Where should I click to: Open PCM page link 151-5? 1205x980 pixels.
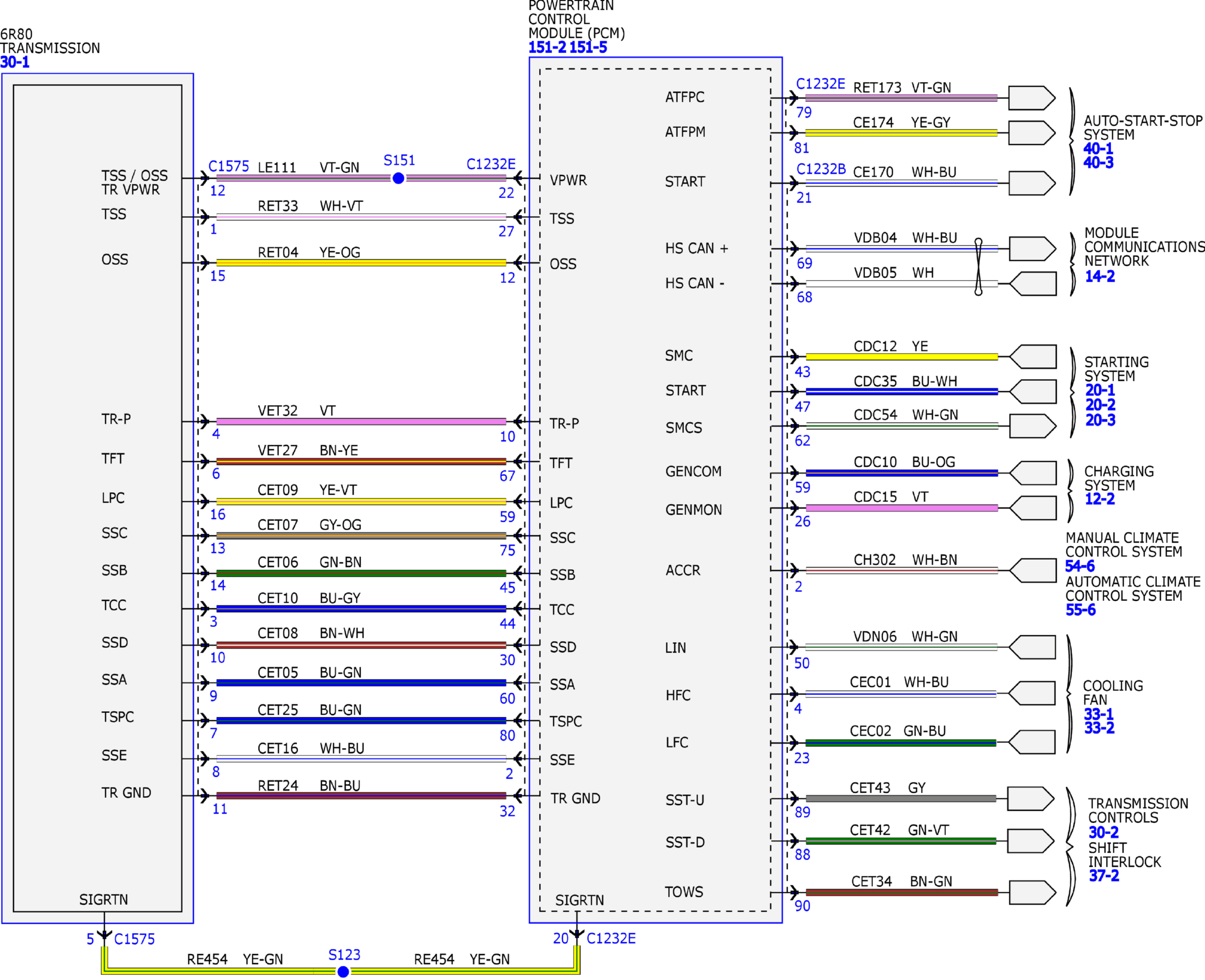tap(588, 48)
